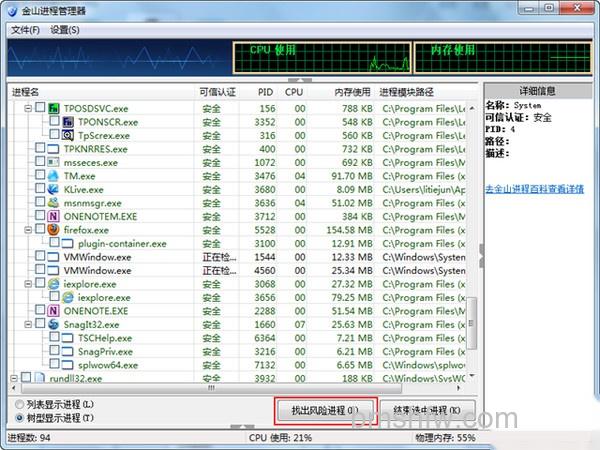Tick the checkbox for ONENOTE.EXE
600x450 pixels.
(40, 310)
